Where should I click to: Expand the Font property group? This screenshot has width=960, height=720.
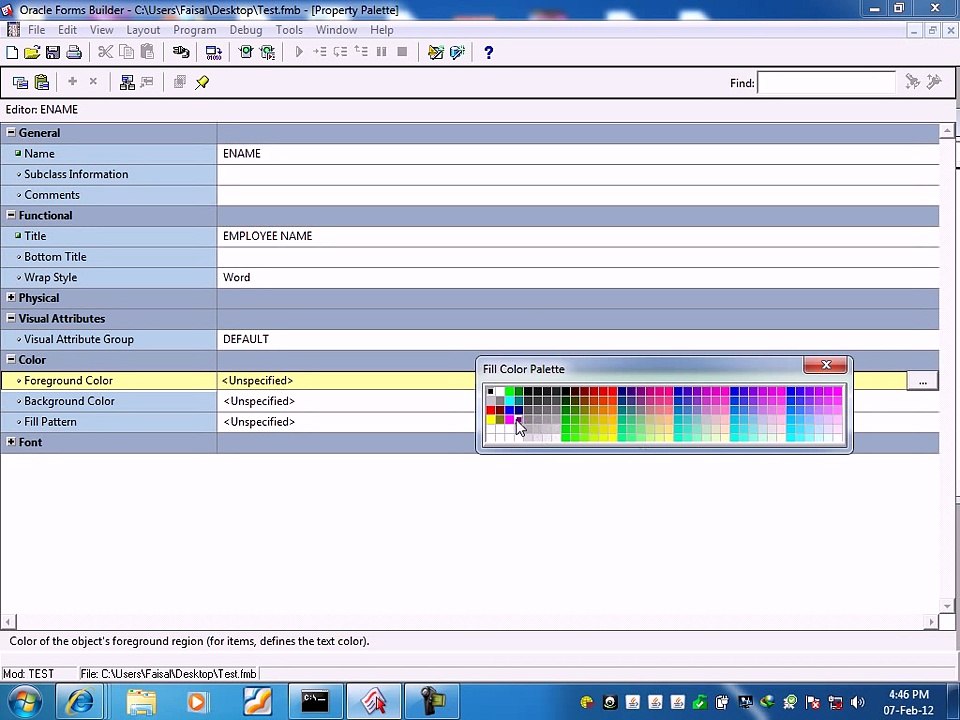pos(11,442)
